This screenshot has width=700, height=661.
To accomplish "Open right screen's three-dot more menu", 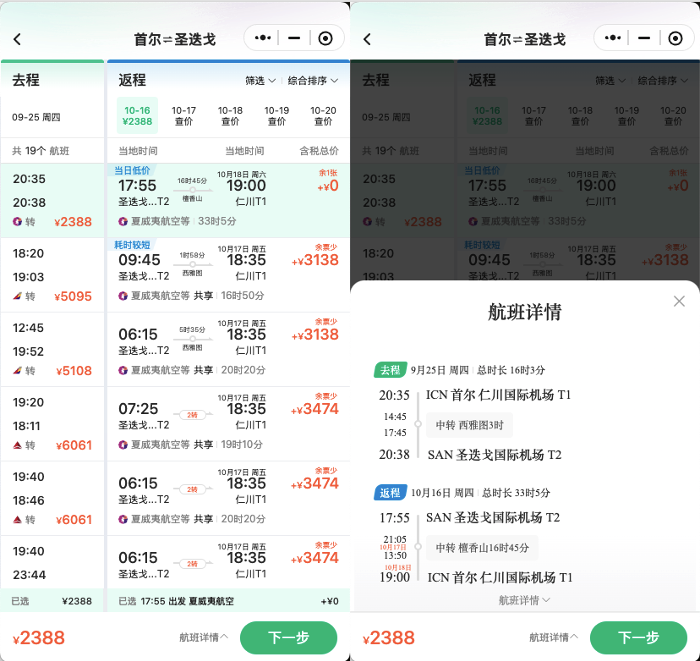I will pyautogui.click(x=612, y=38).
